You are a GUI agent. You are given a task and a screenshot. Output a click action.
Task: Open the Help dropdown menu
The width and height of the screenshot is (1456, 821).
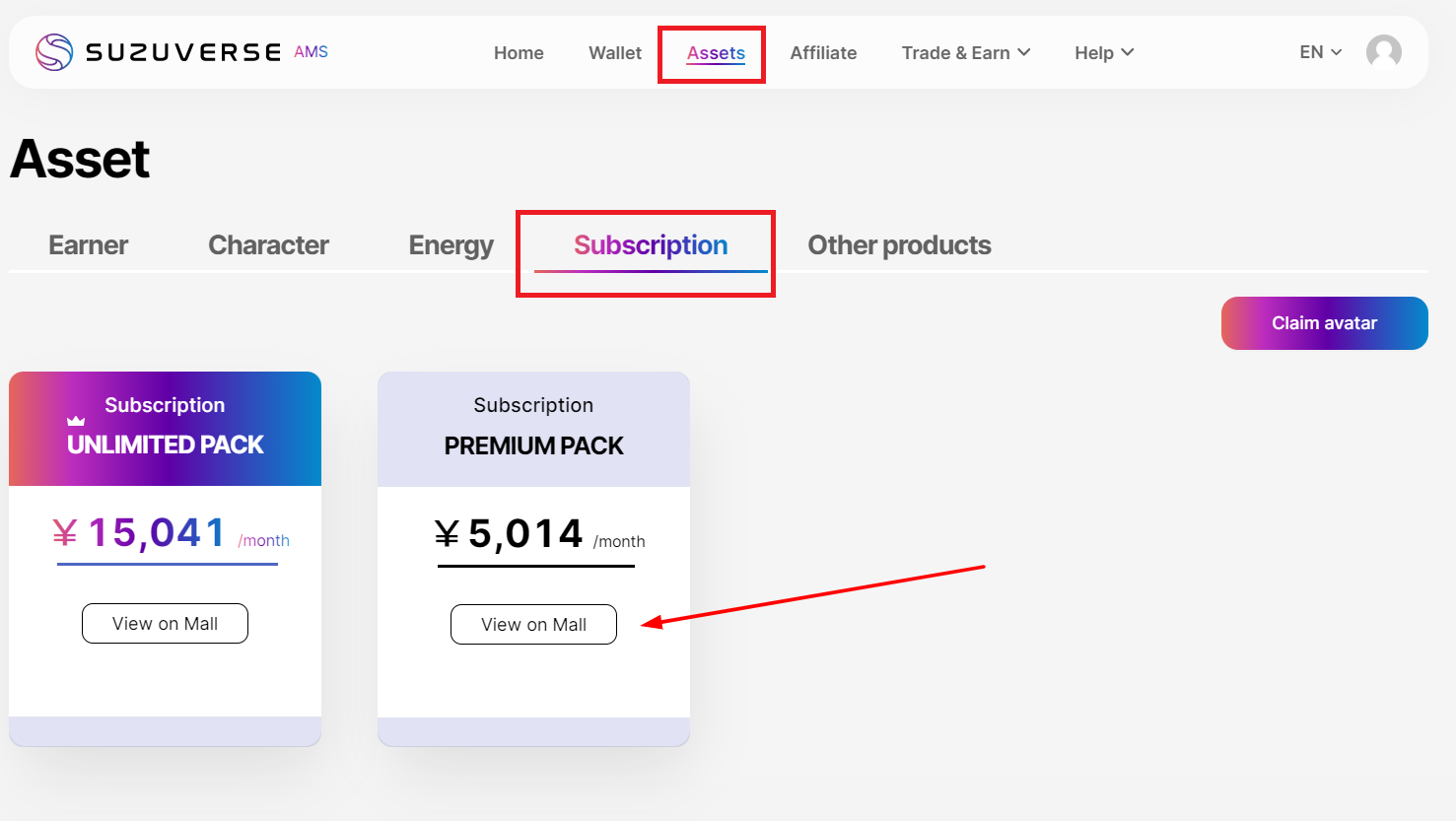pyautogui.click(x=1104, y=53)
